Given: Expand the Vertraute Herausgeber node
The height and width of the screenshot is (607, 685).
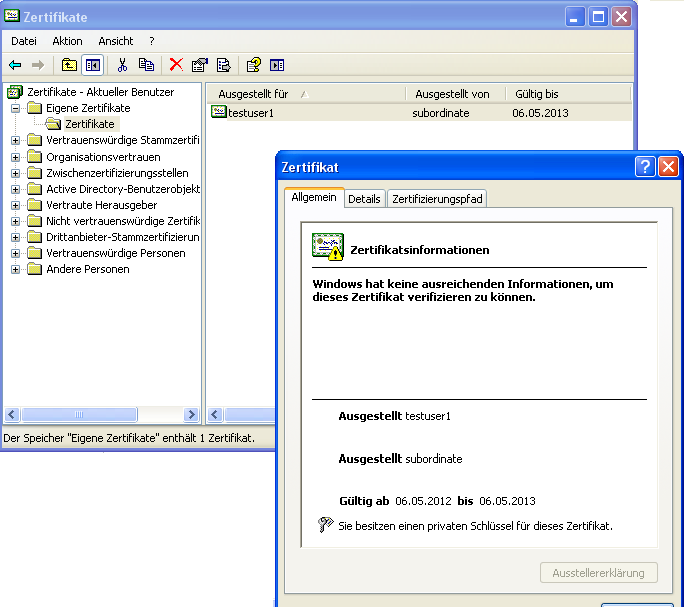Looking at the screenshot, I should [x=16, y=205].
